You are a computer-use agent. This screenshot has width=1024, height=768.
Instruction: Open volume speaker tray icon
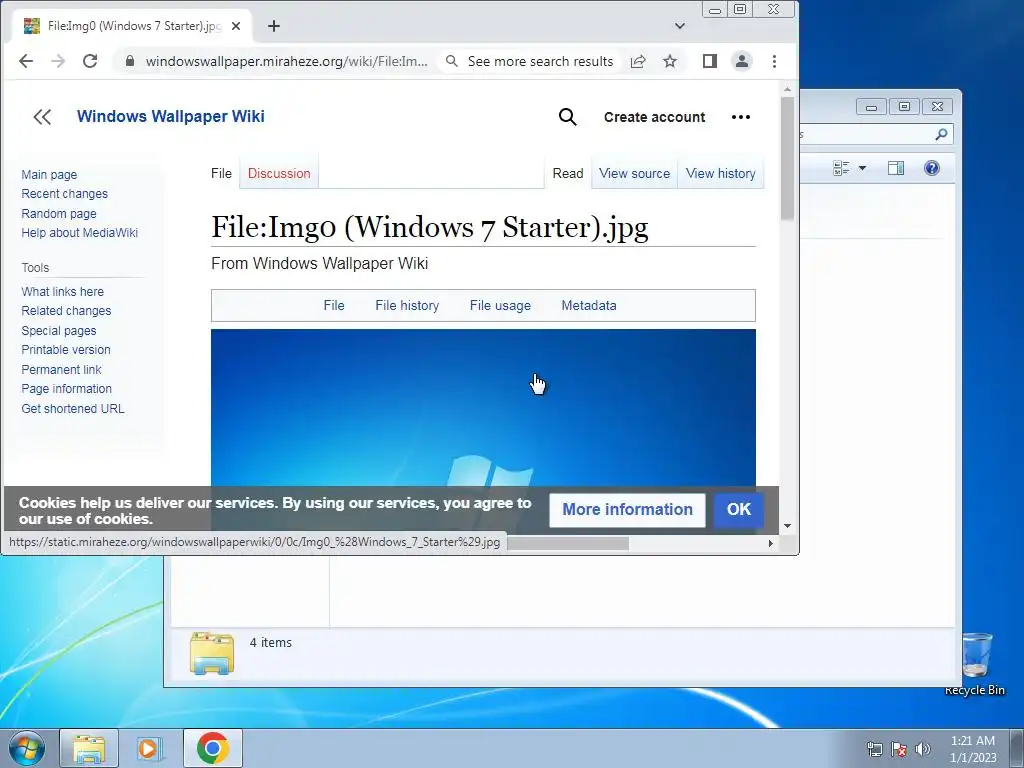[x=923, y=749]
